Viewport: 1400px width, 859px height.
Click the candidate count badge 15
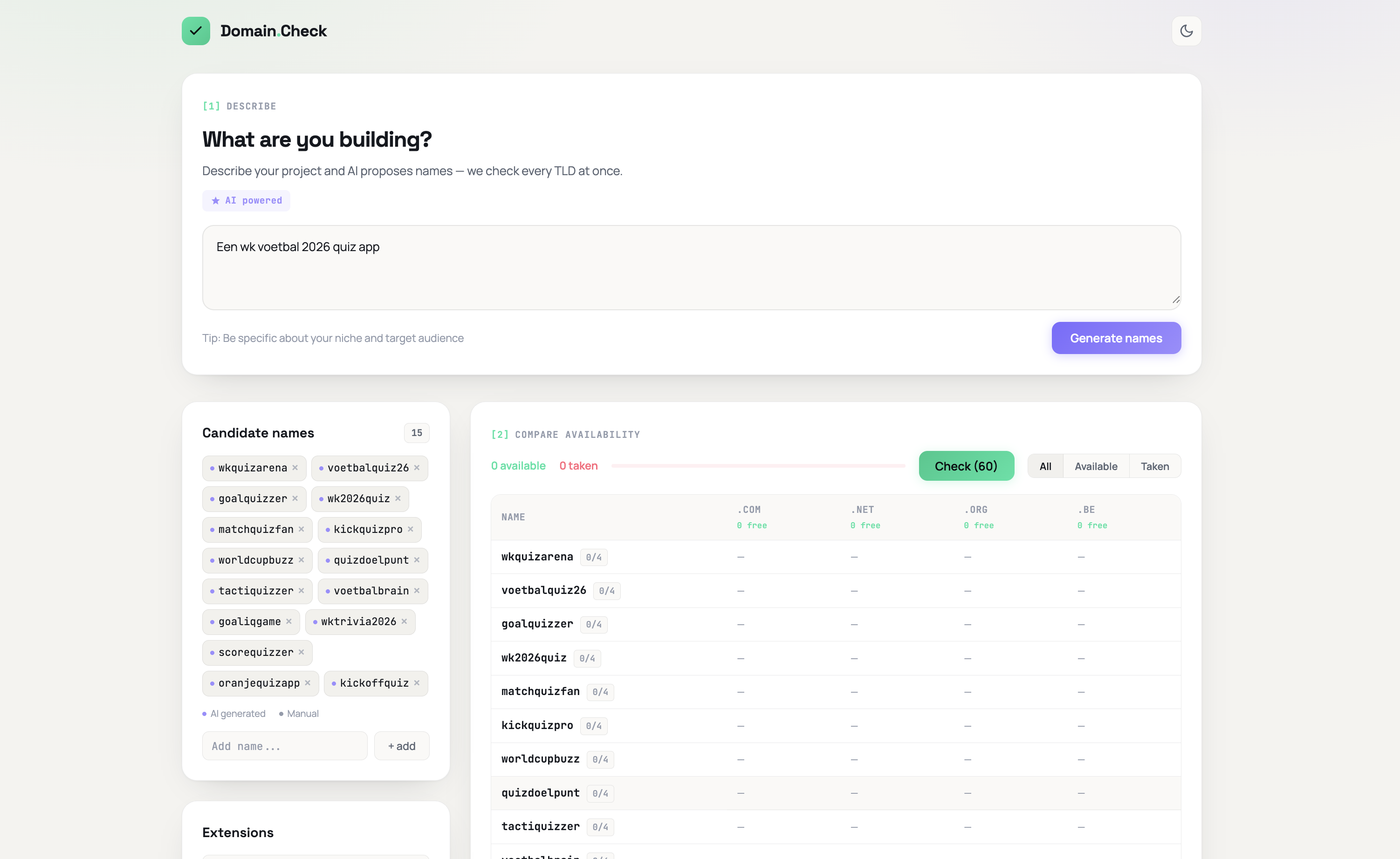coord(417,433)
